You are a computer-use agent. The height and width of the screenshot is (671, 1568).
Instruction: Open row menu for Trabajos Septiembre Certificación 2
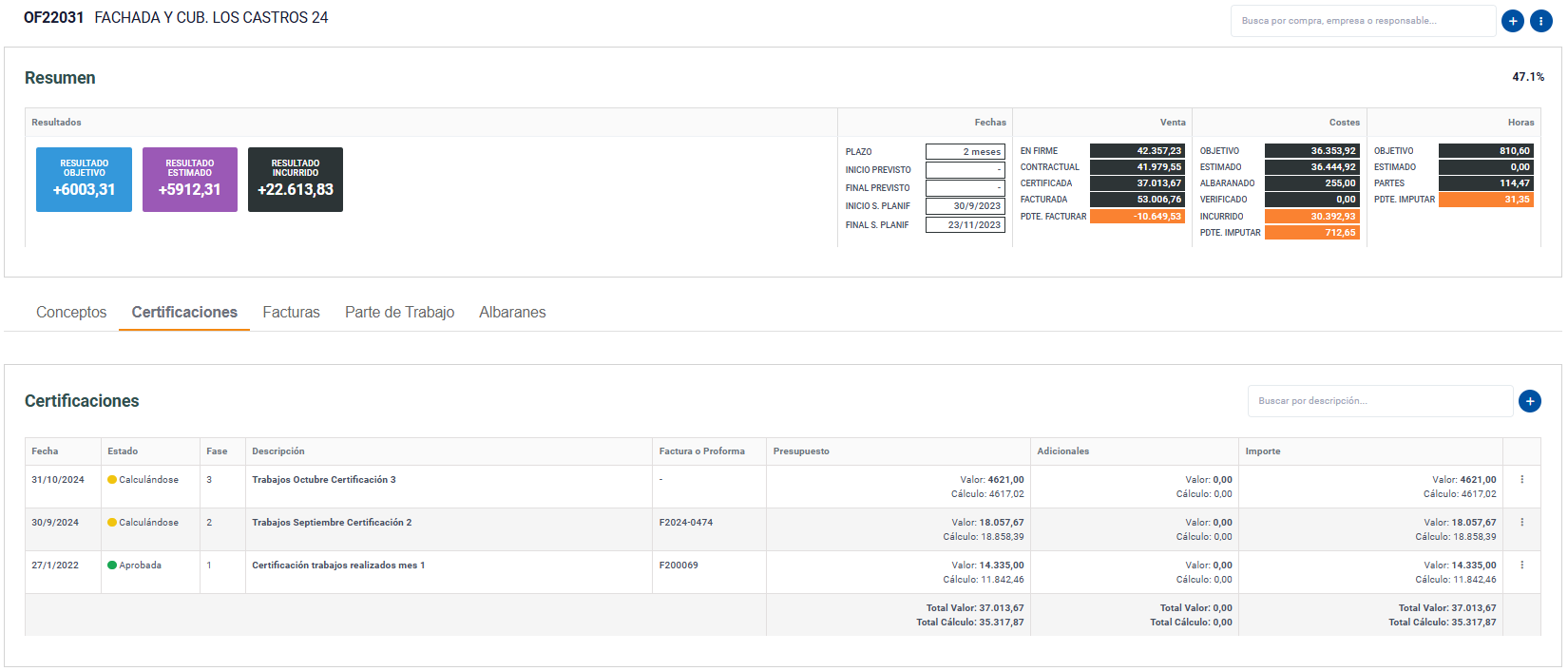click(1521, 523)
